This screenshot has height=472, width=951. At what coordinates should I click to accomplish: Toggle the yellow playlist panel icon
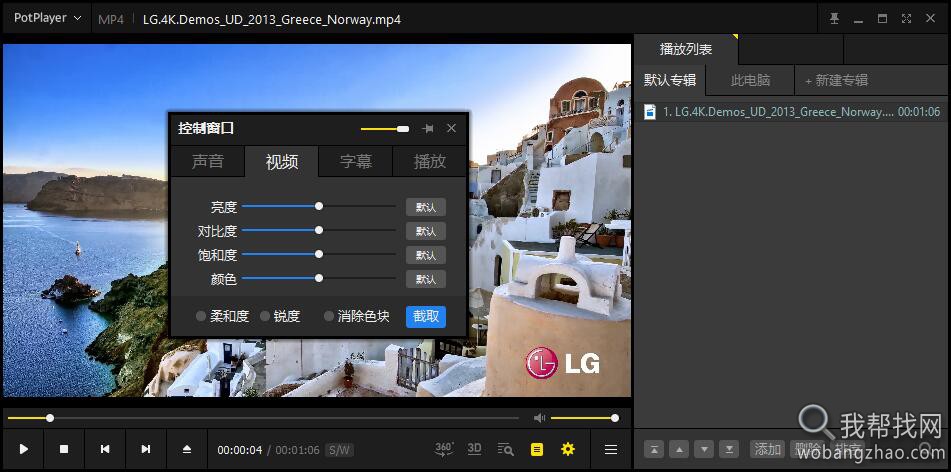click(537, 450)
